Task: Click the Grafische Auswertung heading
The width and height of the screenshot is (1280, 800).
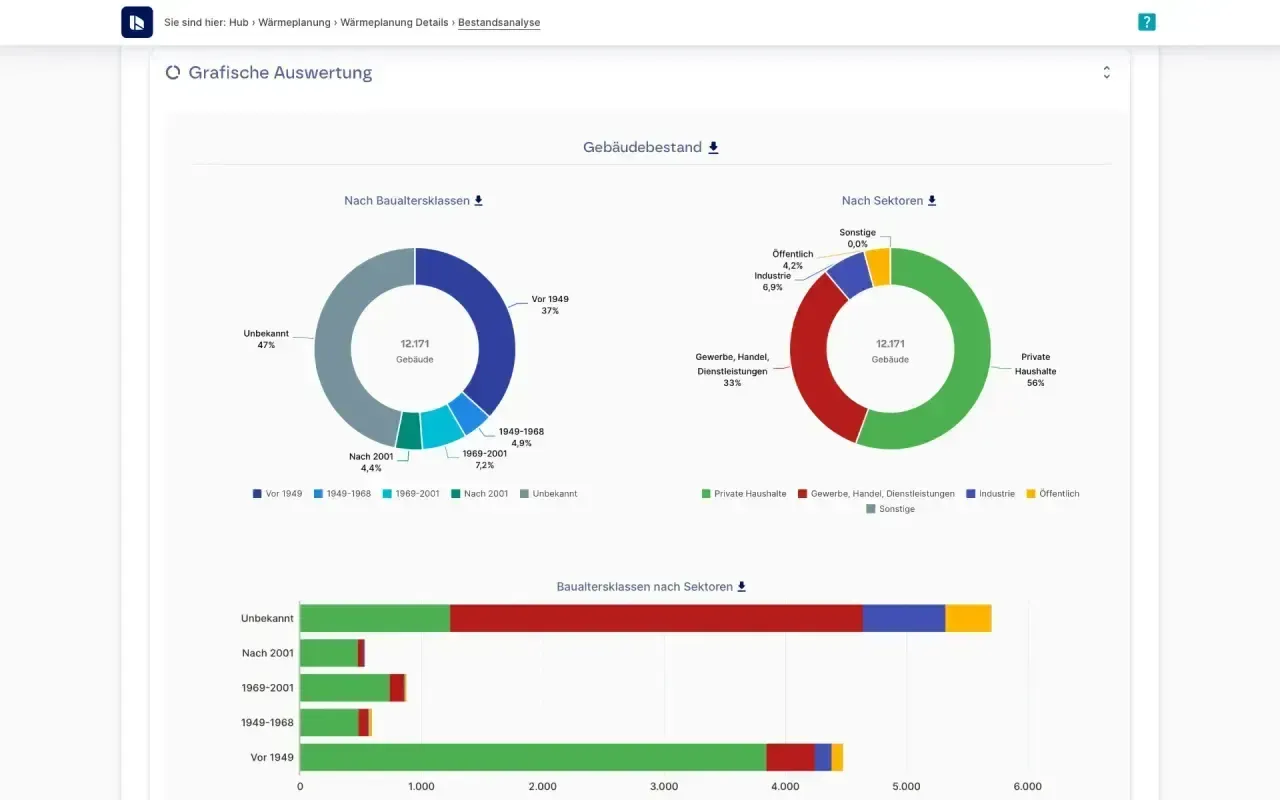Action: coord(280,72)
